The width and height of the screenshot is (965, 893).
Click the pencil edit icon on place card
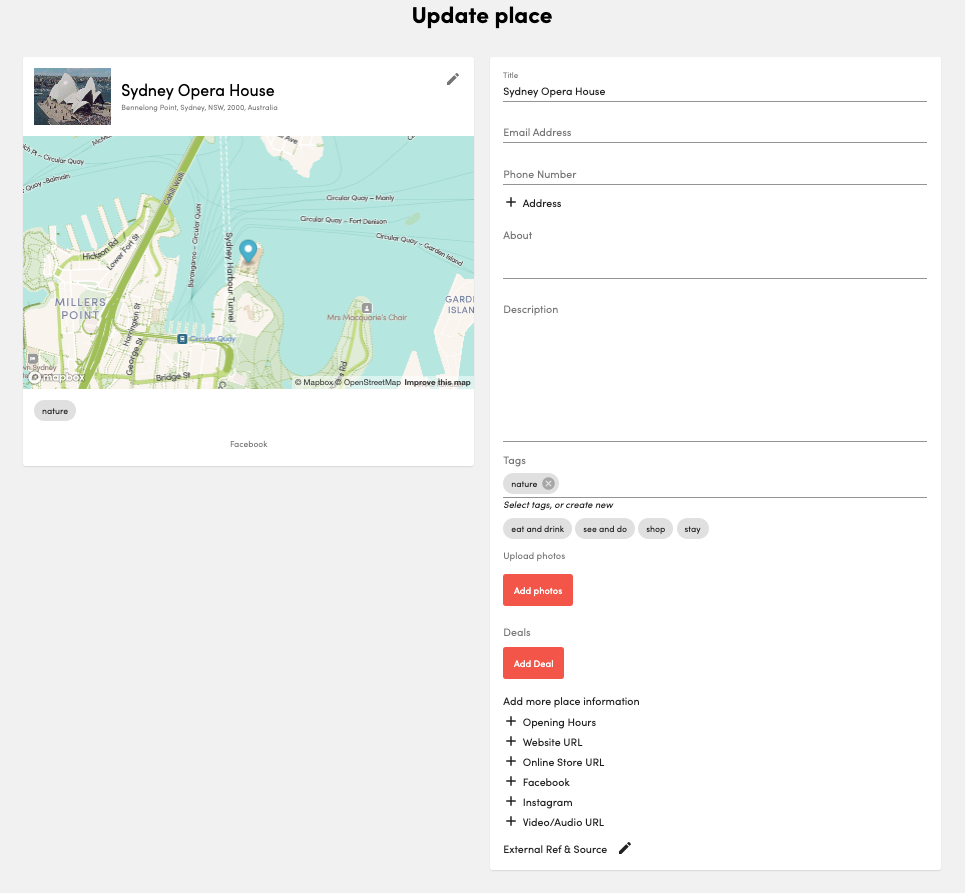point(452,79)
